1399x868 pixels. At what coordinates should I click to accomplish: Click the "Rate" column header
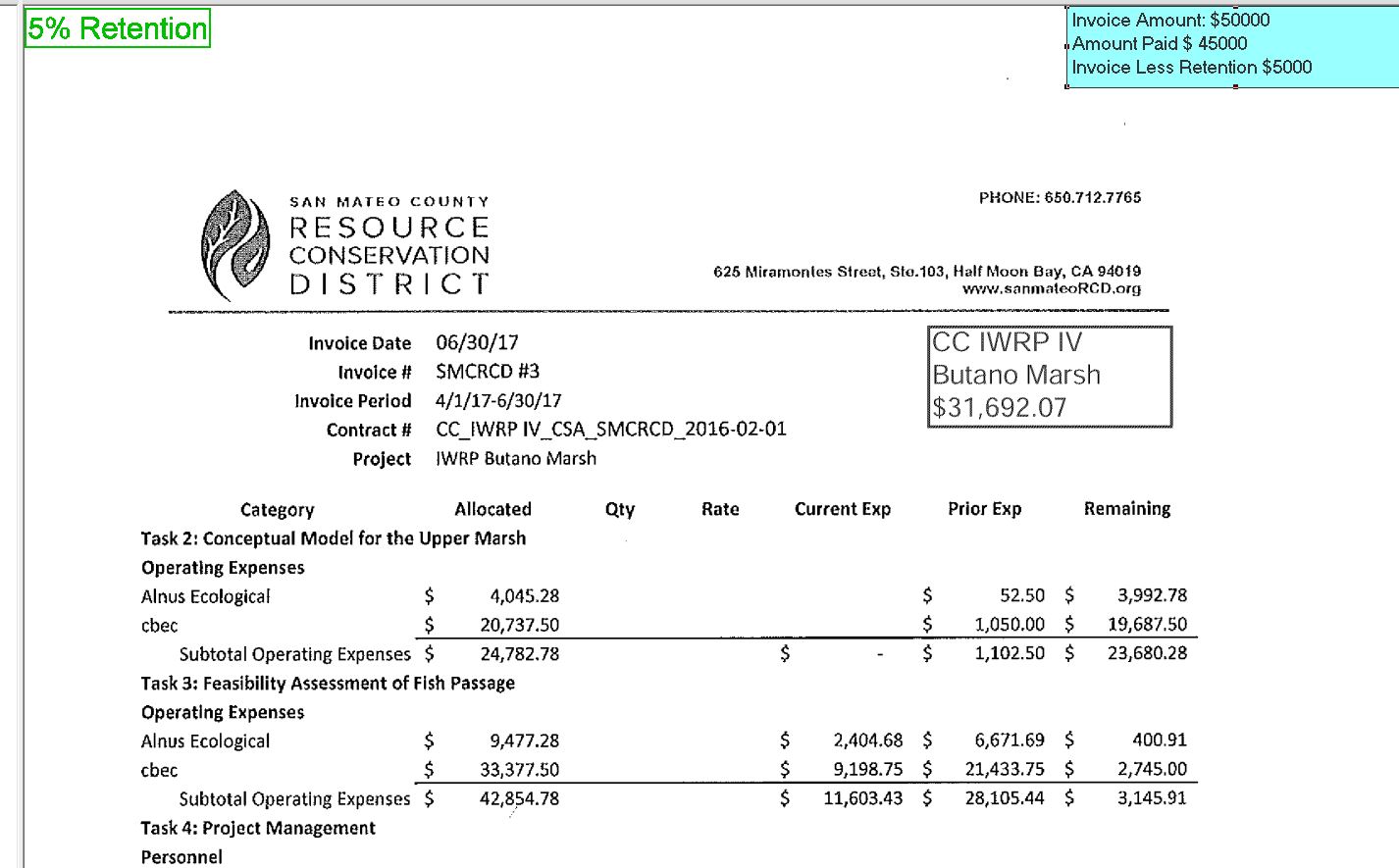[x=720, y=509]
